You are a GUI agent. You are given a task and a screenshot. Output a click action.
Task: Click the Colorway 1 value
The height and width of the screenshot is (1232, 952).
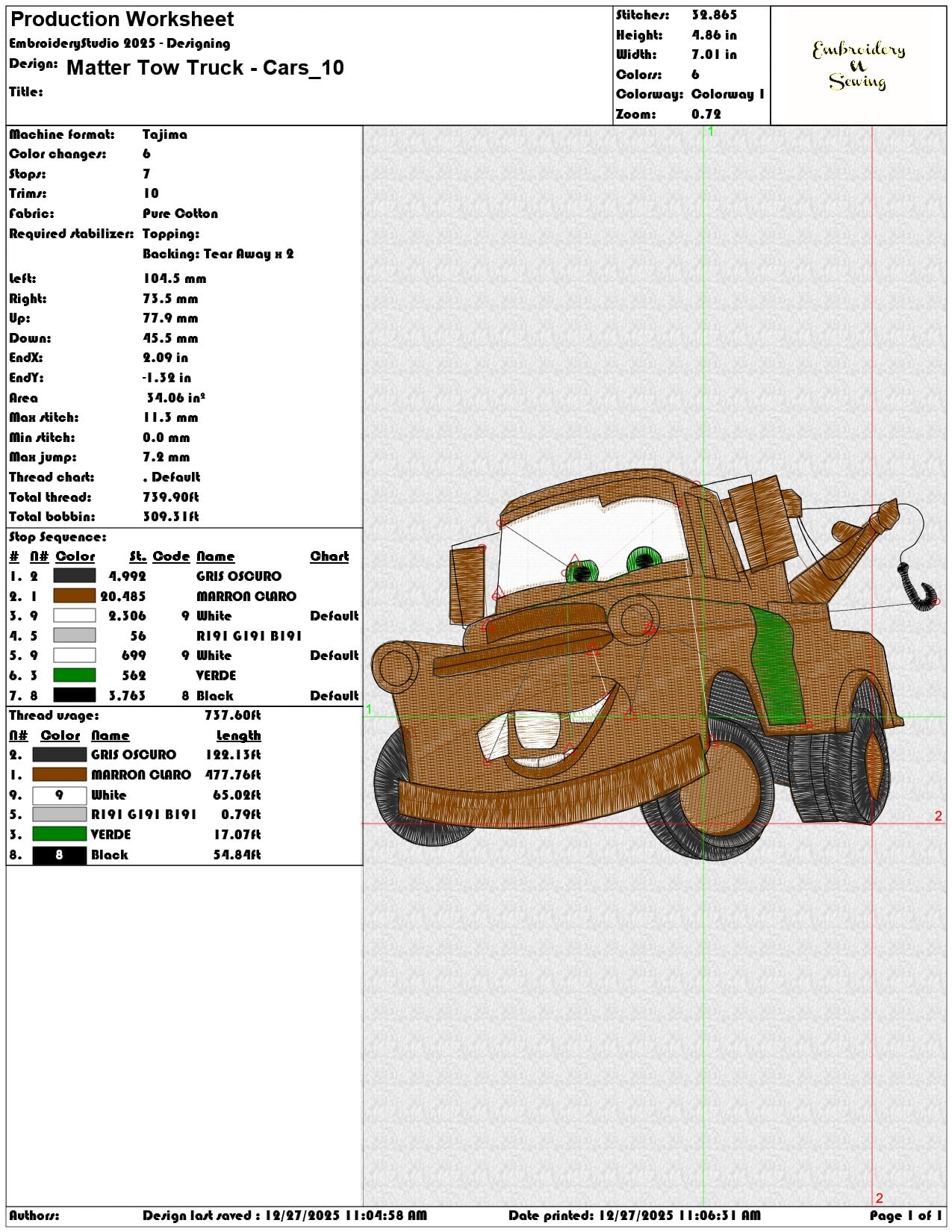[728, 94]
